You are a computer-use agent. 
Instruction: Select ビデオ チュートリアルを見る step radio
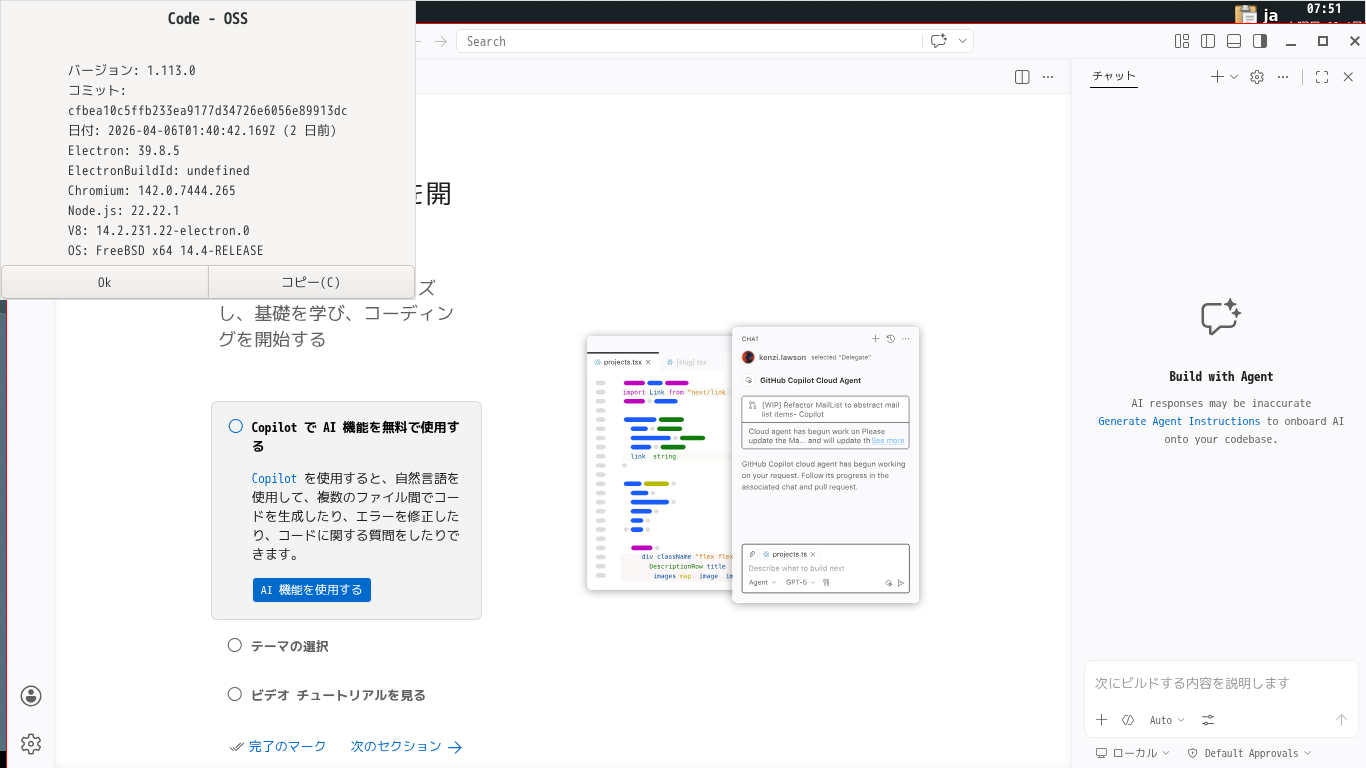pyautogui.click(x=235, y=694)
